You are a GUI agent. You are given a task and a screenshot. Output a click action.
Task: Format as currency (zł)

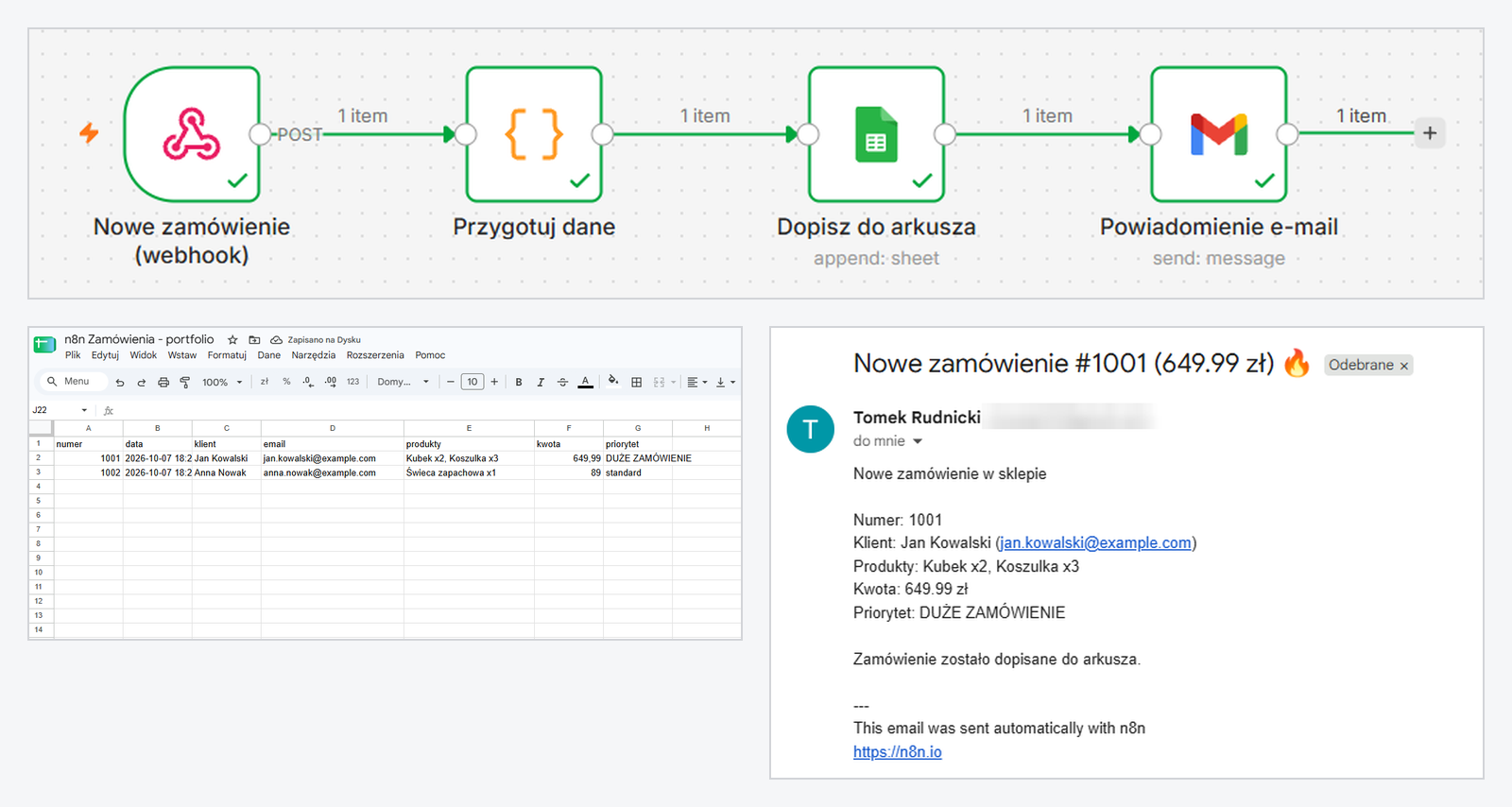265,382
